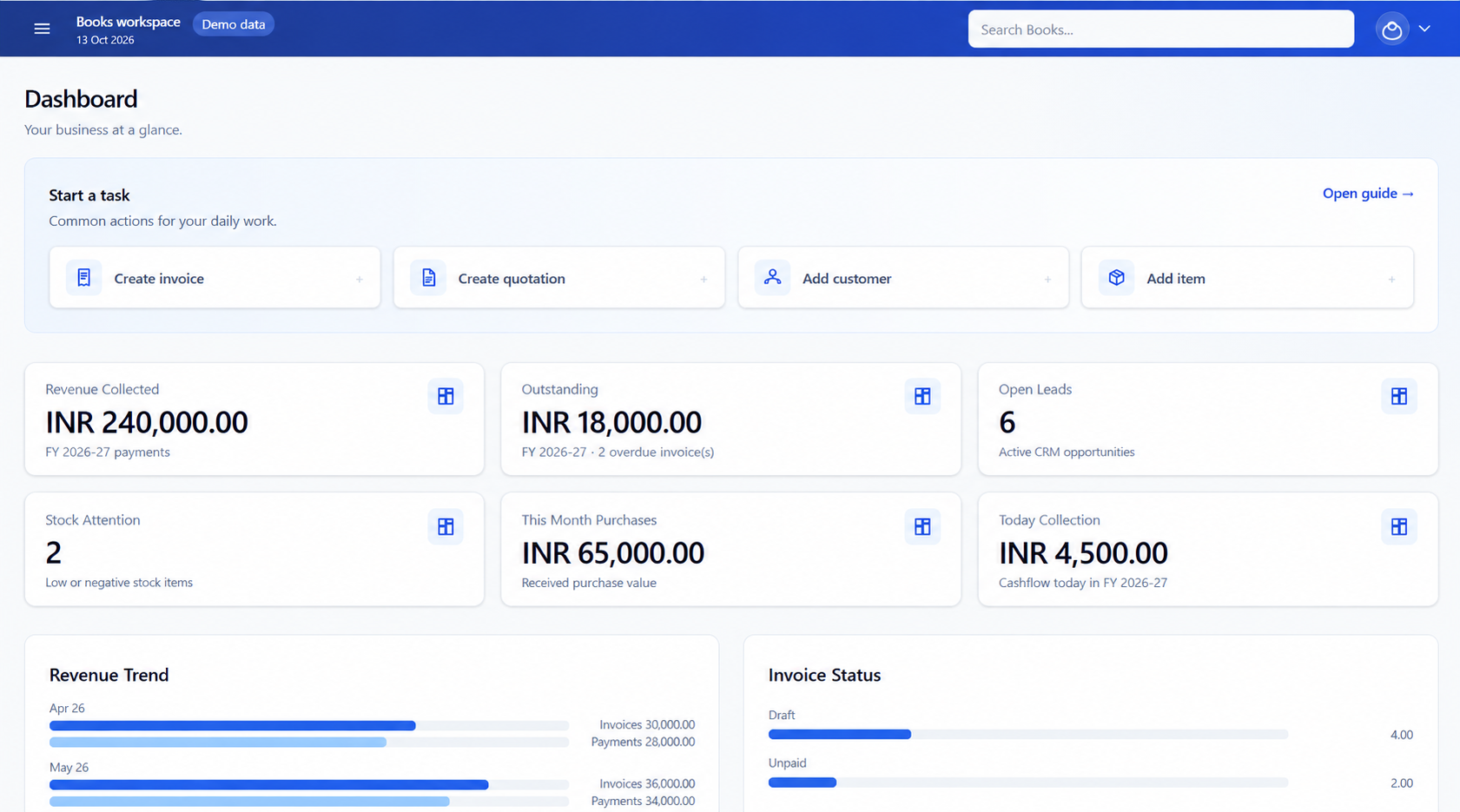The image size is (1460, 812).
Task: Click plus sign on Add item card
Action: click(x=1391, y=279)
